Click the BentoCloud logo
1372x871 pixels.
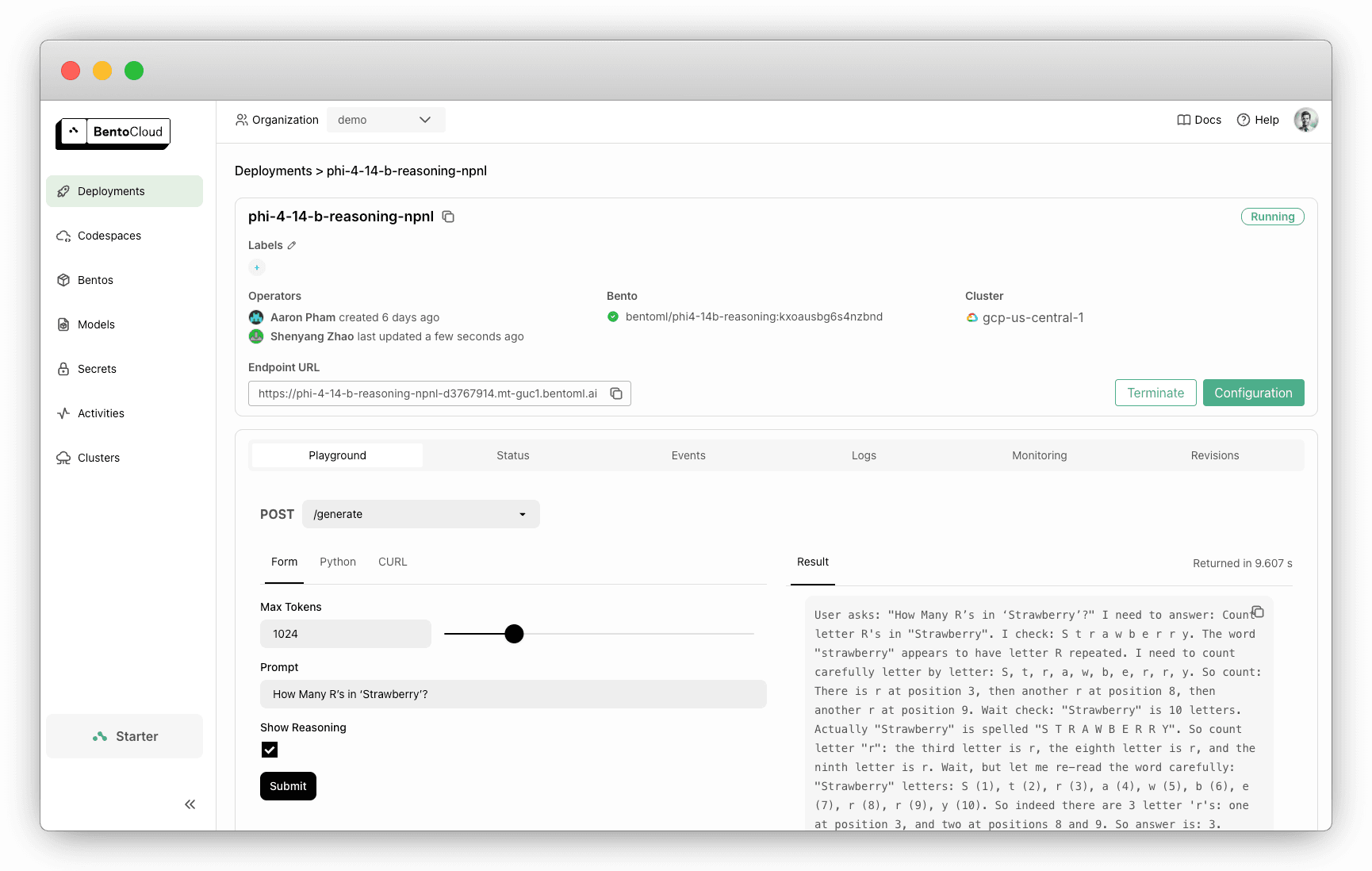113,132
